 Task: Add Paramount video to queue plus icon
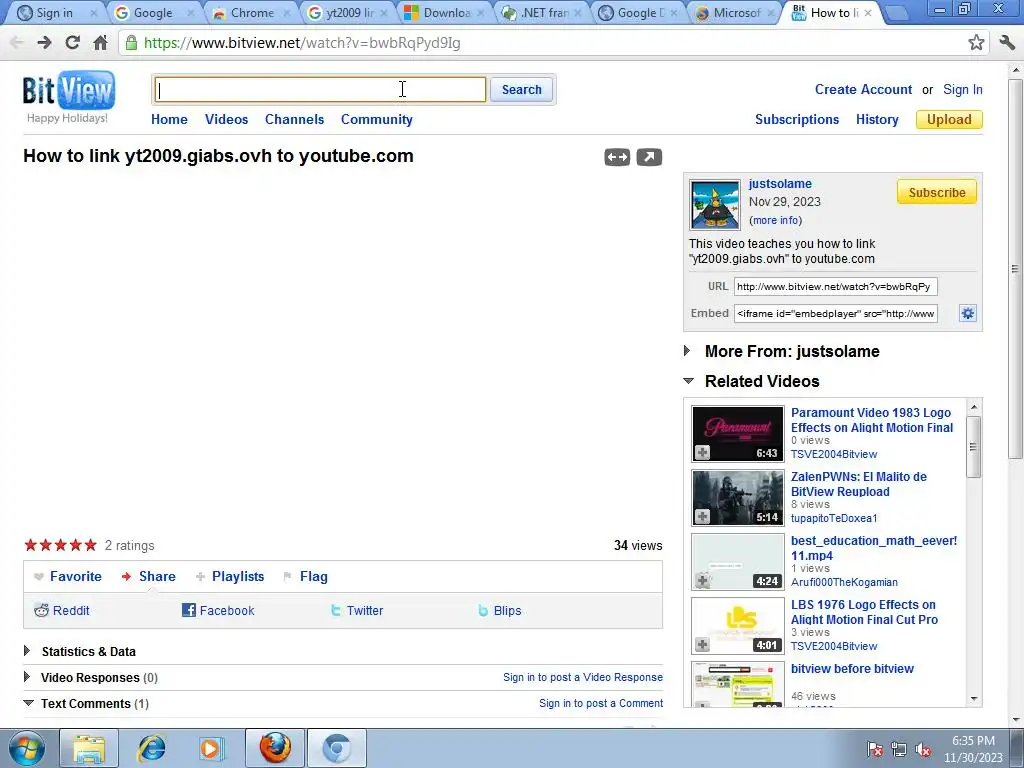702,452
